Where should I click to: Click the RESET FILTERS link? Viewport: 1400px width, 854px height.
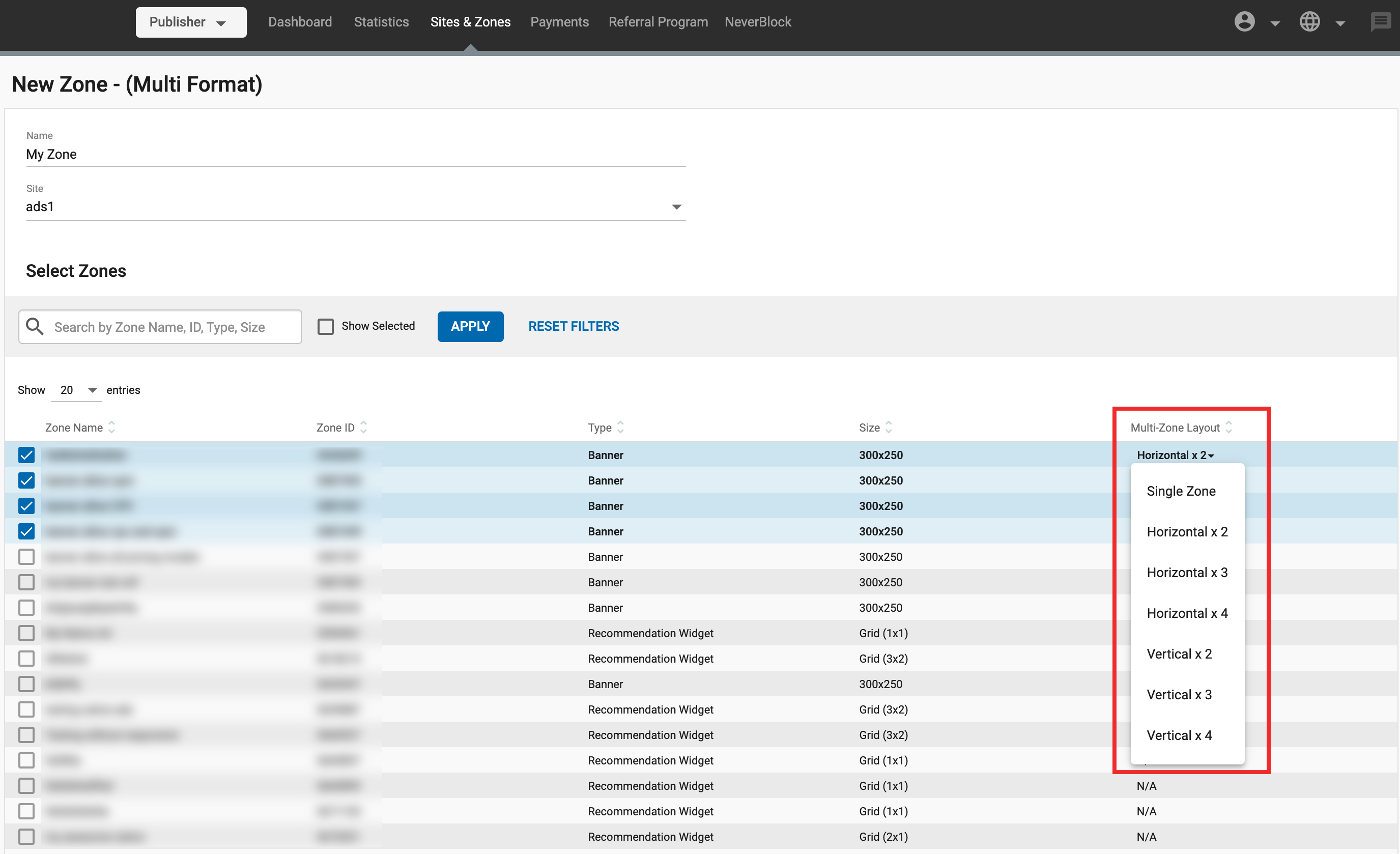(x=574, y=326)
